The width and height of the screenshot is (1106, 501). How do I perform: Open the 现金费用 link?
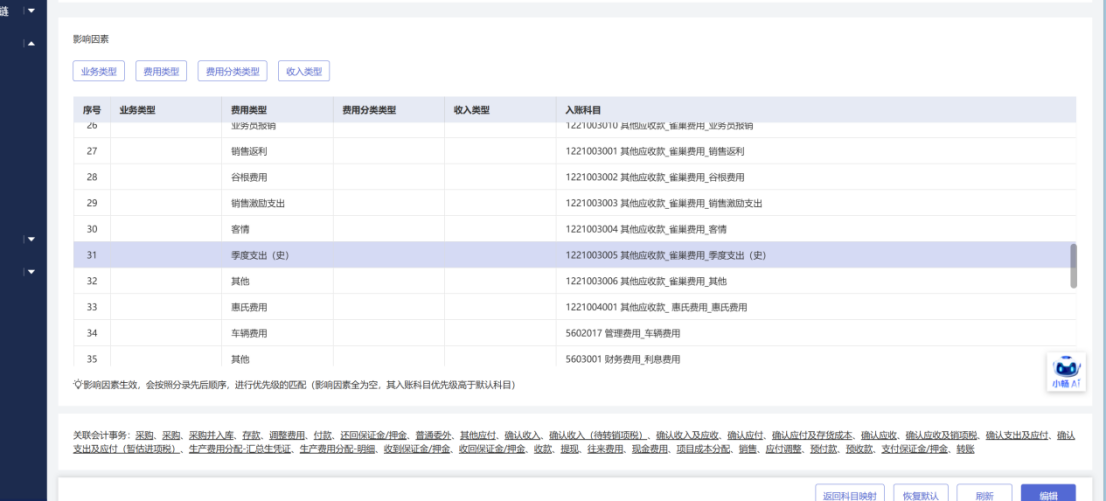click(650, 449)
